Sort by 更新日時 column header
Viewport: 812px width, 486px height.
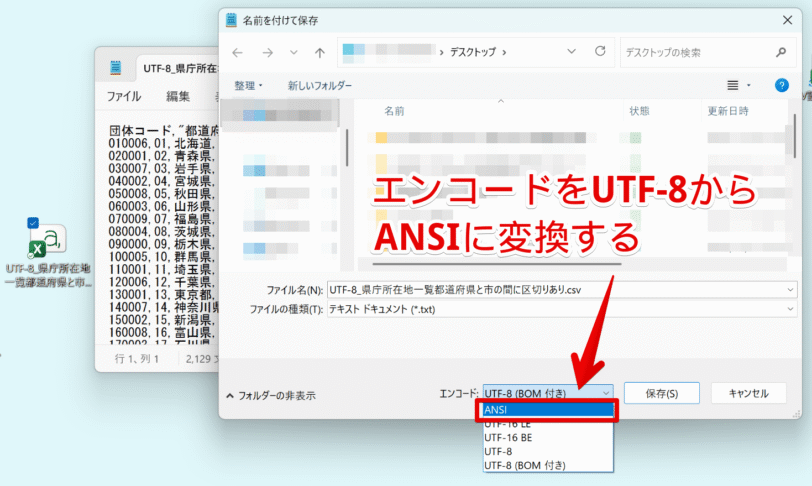pos(728,111)
